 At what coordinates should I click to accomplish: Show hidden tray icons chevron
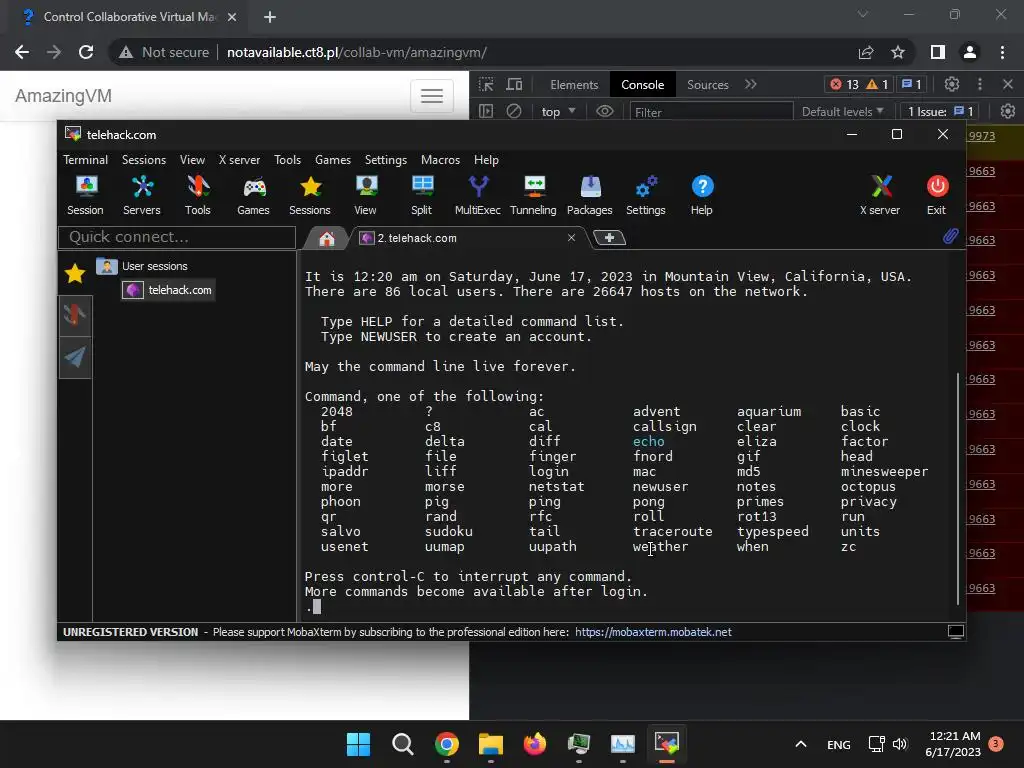pos(801,744)
